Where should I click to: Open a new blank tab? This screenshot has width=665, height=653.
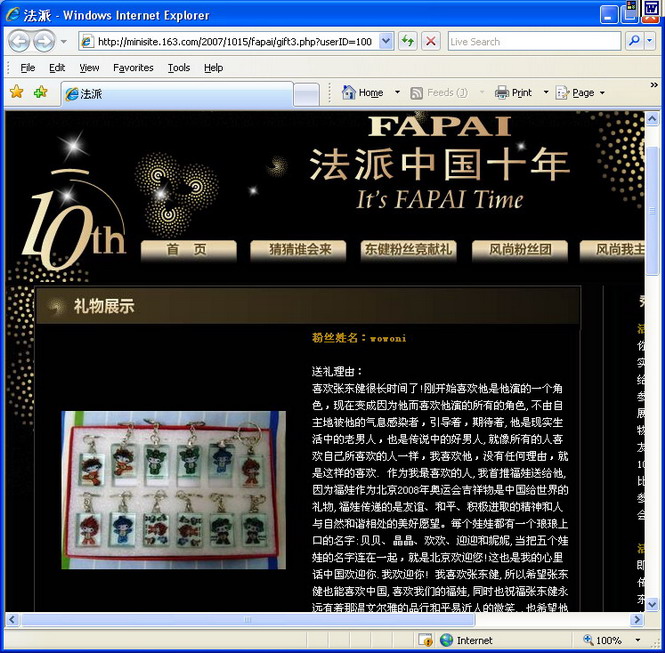coord(306,95)
